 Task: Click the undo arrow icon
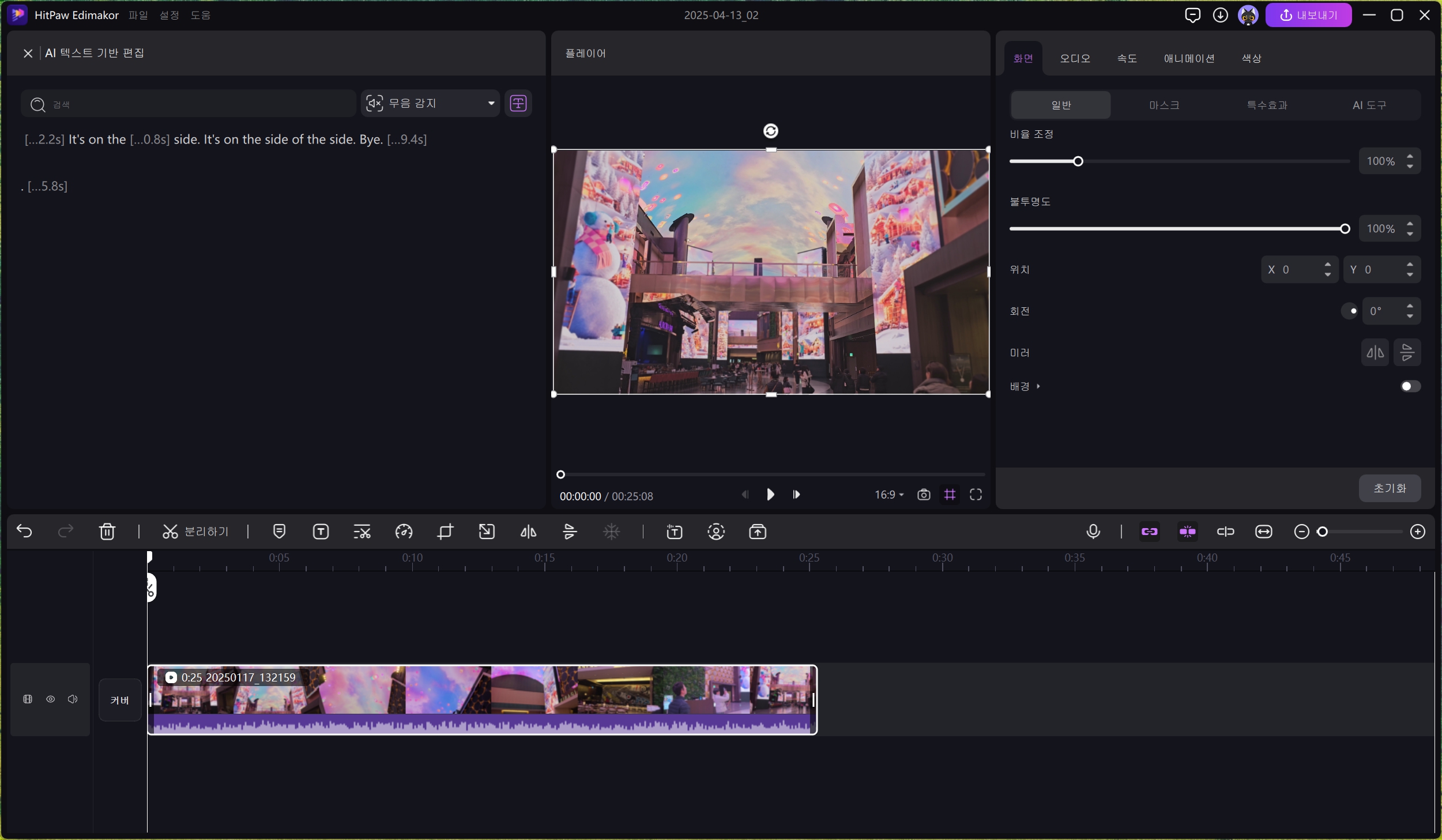(x=25, y=531)
